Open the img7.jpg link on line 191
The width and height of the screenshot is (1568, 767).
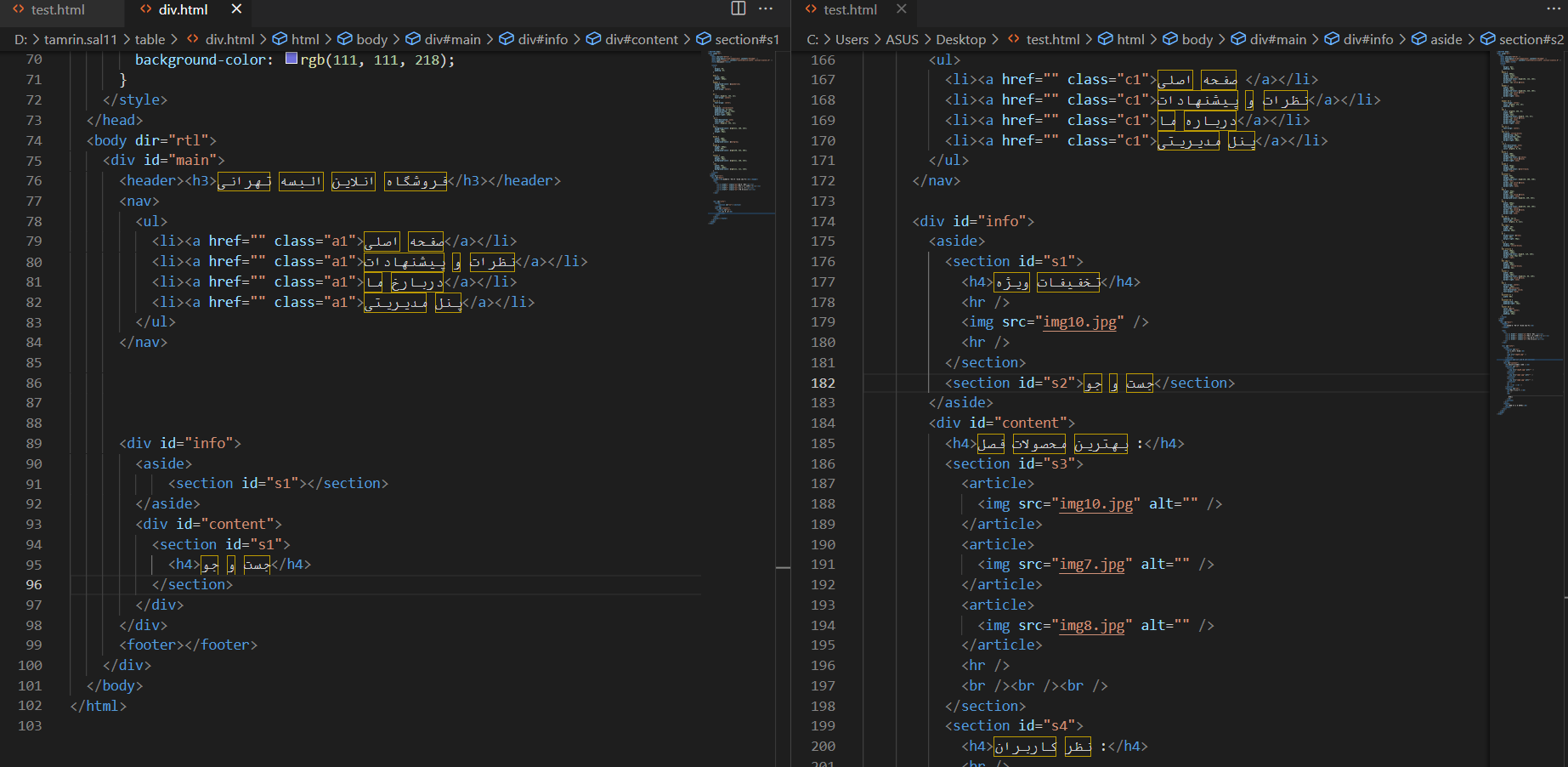pyautogui.click(x=1092, y=565)
